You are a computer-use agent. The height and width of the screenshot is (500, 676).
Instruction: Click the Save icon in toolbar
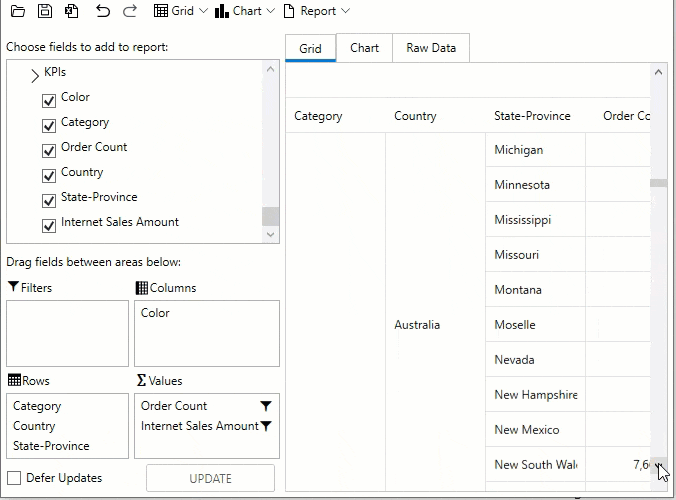[x=44, y=11]
